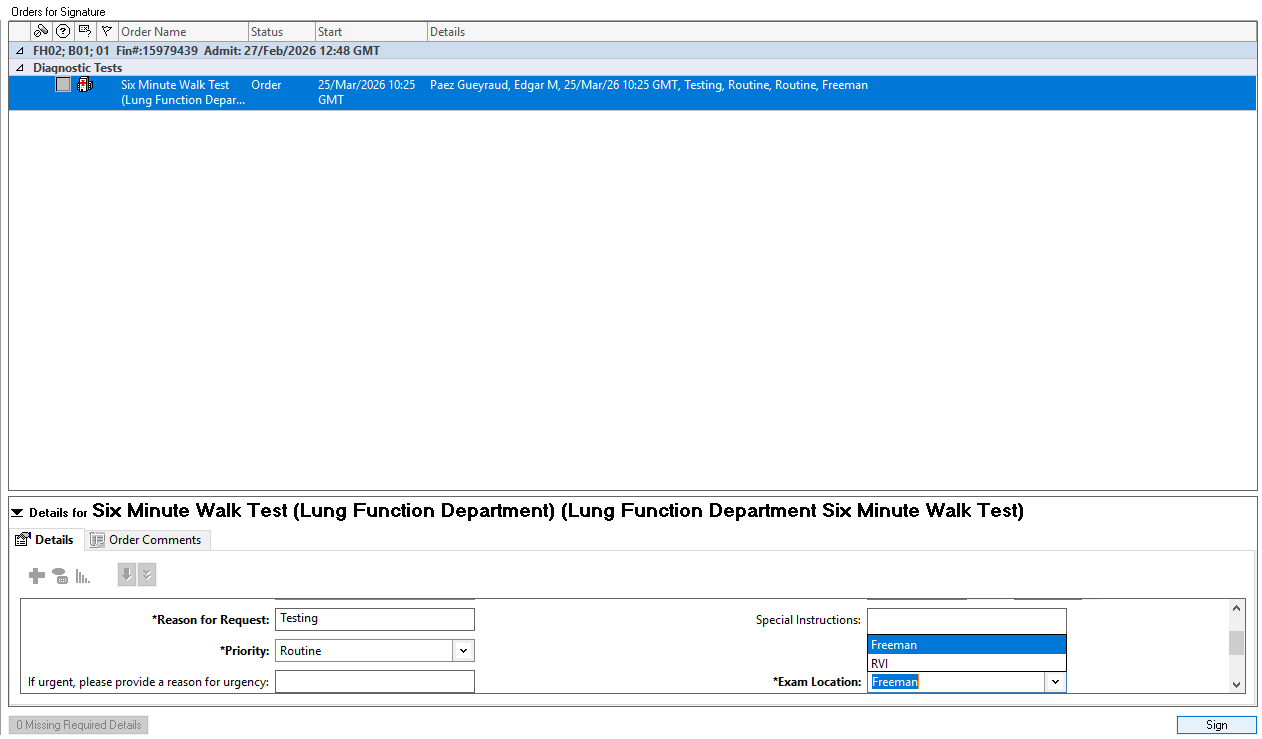The width and height of the screenshot is (1262, 739).
Task: Click the question mark column header icon
Action: coord(63,32)
